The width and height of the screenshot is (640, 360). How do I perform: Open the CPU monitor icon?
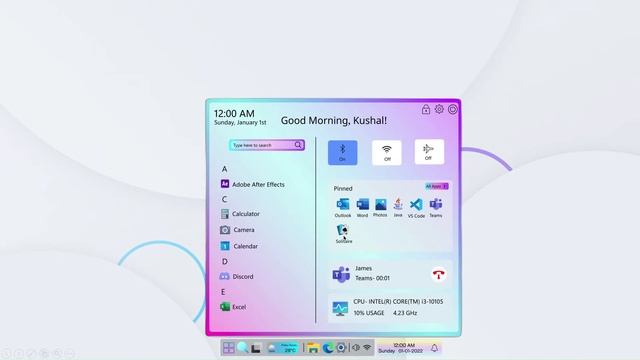click(x=340, y=309)
